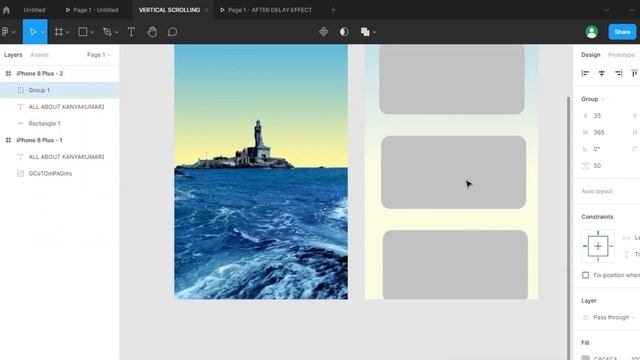Select the Frame tool
Image resolution: width=640 pixels, height=360 pixels.
click(x=59, y=32)
